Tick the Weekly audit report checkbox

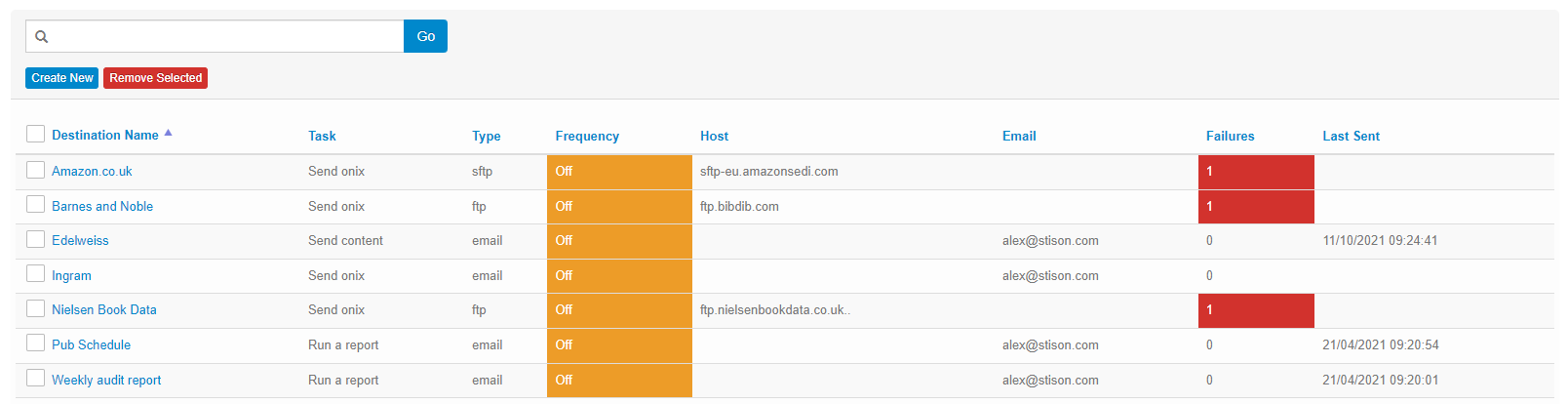click(36, 378)
